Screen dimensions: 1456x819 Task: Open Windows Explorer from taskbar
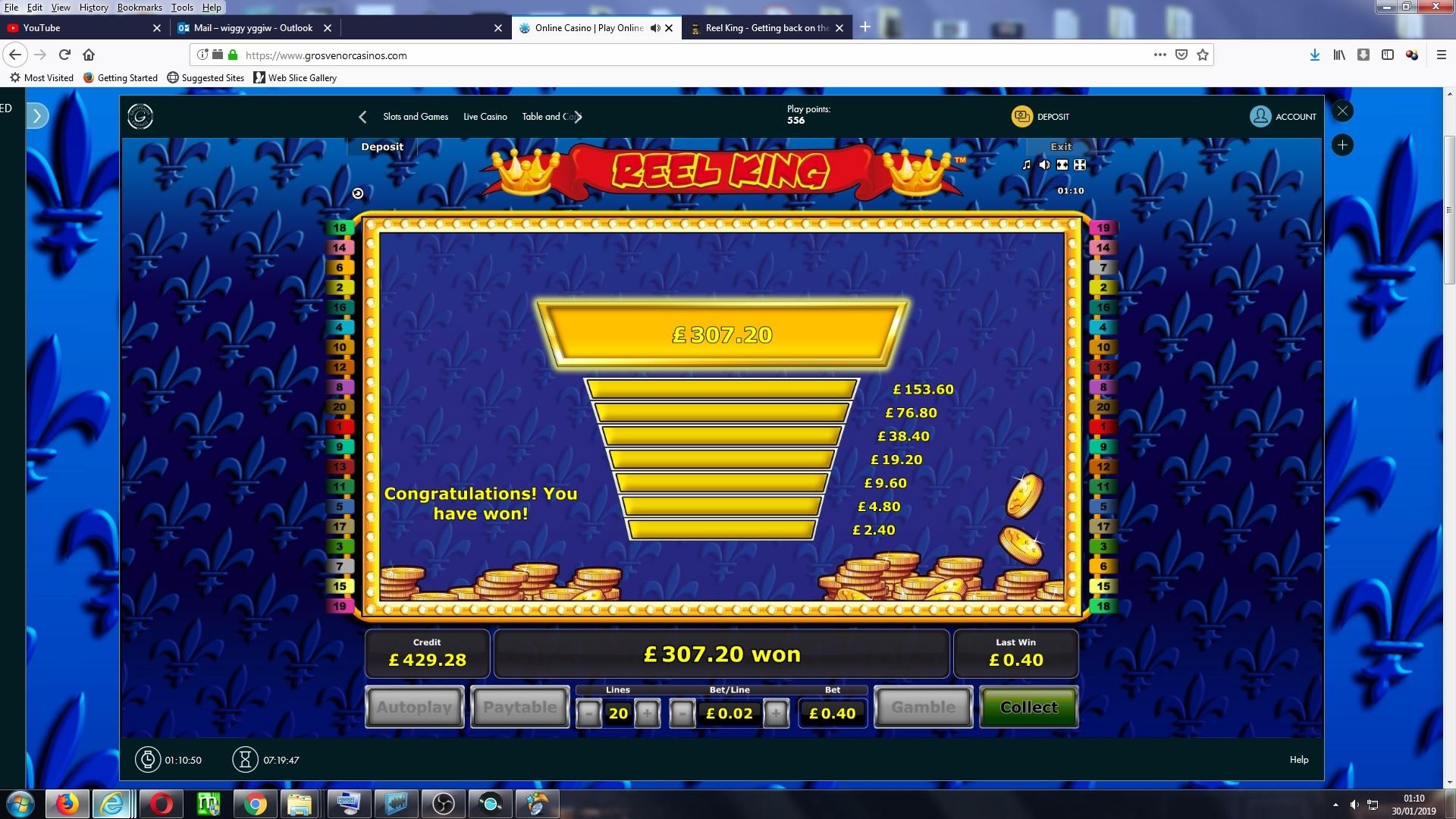pos(300,804)
